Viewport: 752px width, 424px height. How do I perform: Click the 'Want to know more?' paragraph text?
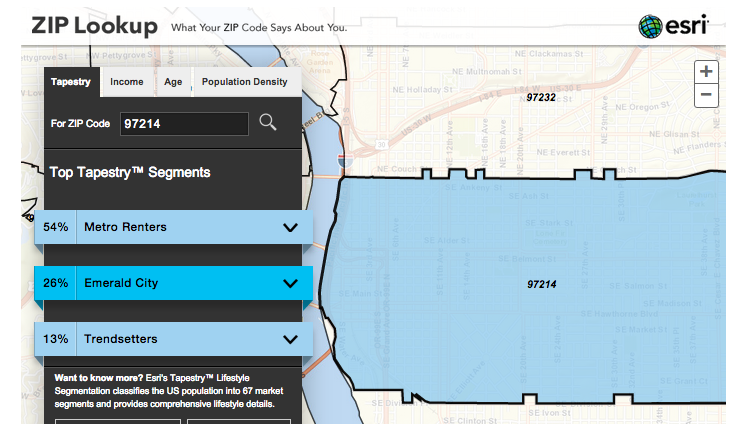coord(169,391)
